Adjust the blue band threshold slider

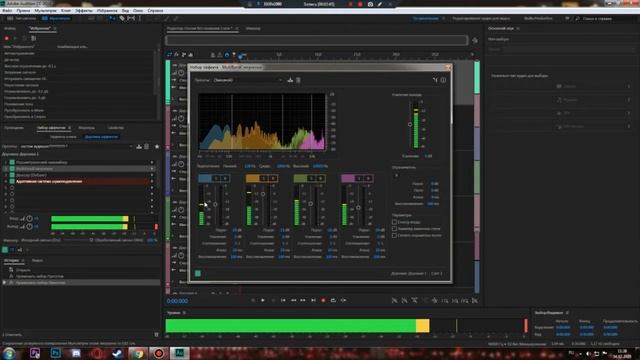click(215, 204)
